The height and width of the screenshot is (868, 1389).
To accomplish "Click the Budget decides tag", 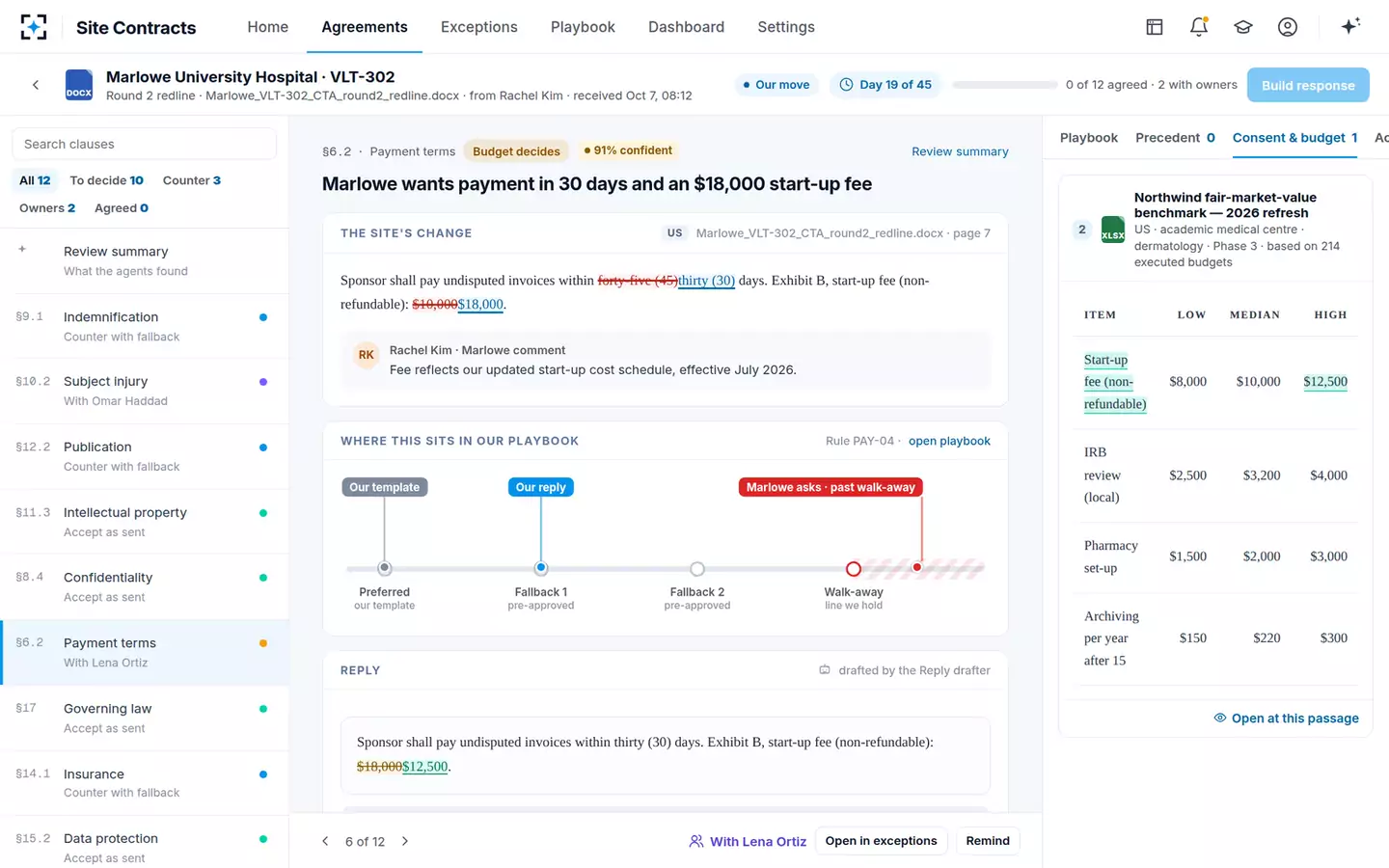I will [x=516, y=151].
